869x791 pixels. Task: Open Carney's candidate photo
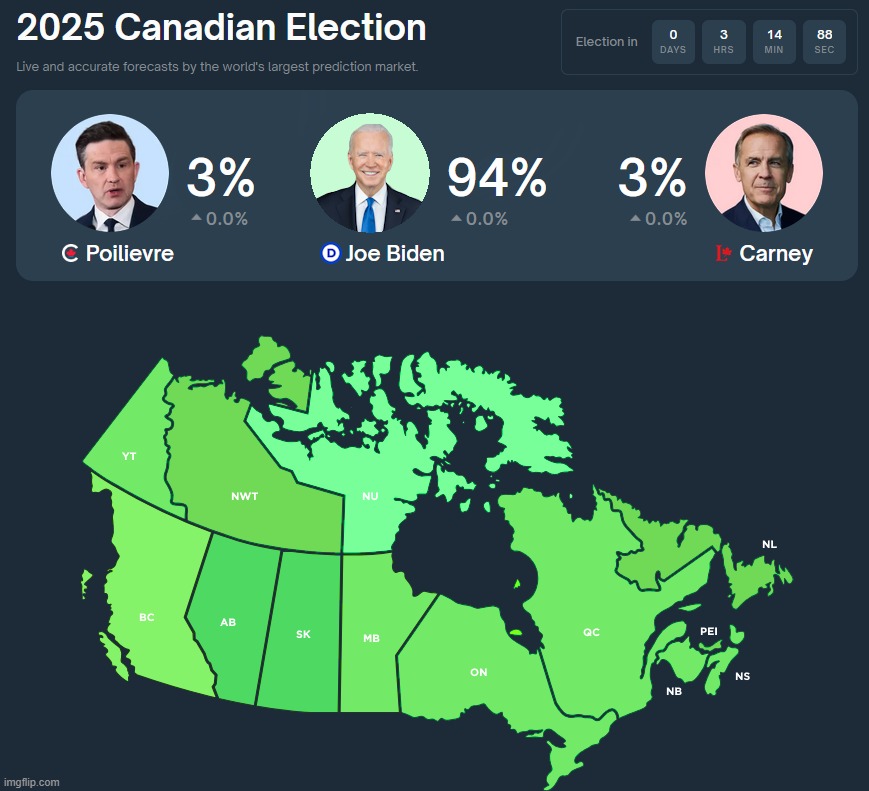[x=764, y=173]
